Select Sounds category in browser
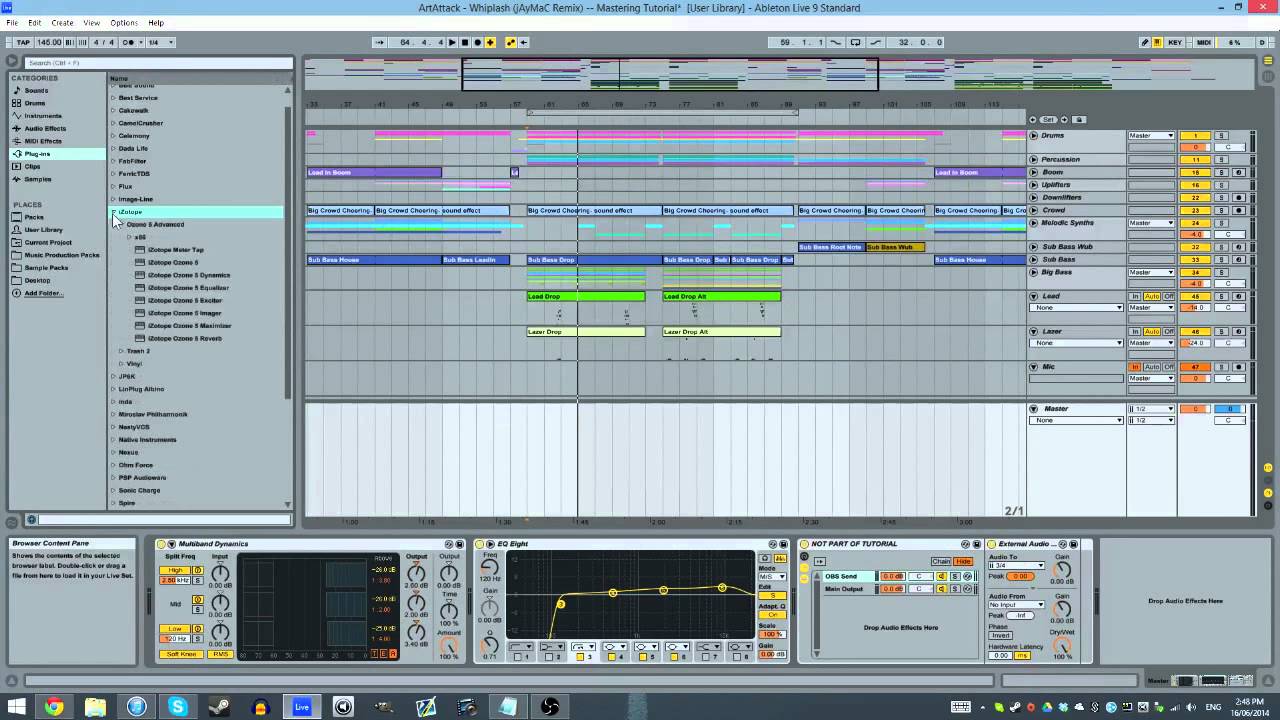The image size is (1280, 720). click(x=36, y=90)
